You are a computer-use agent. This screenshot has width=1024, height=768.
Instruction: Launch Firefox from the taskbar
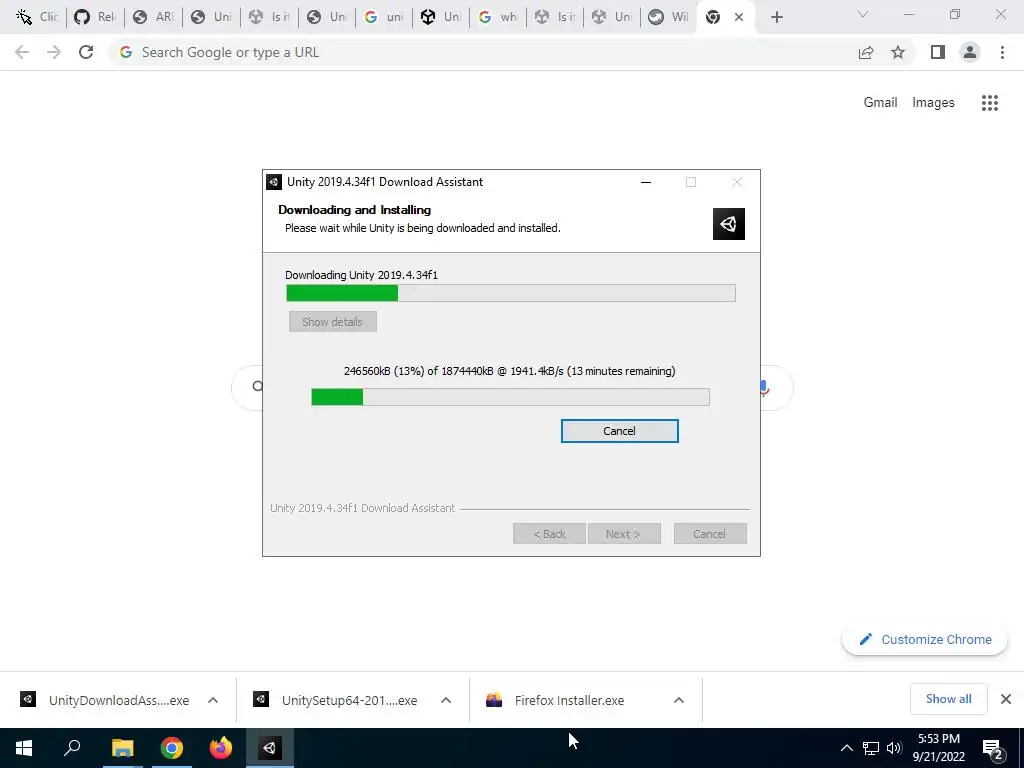pos(221,748)
